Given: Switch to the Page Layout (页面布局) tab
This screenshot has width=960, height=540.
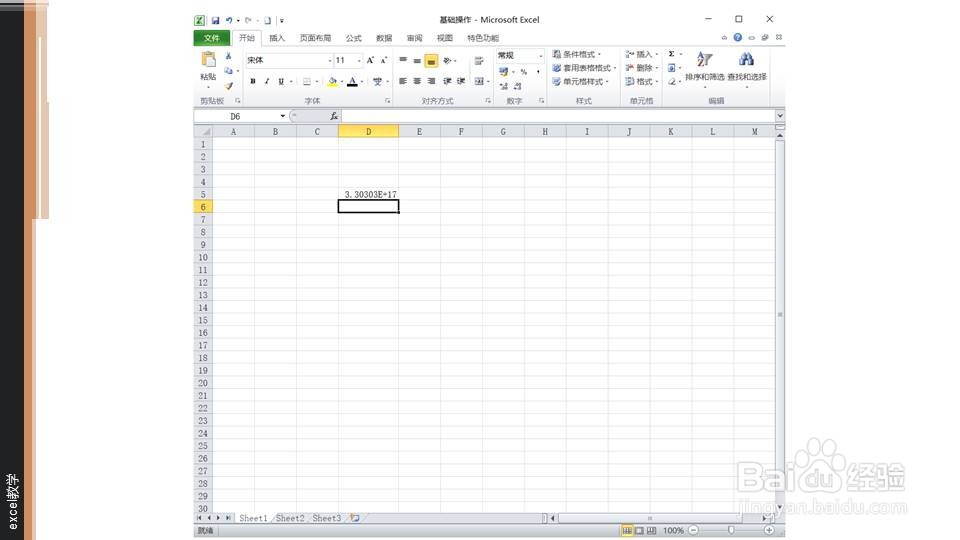Looking at the screenshot, I should [x=315, y=38].
